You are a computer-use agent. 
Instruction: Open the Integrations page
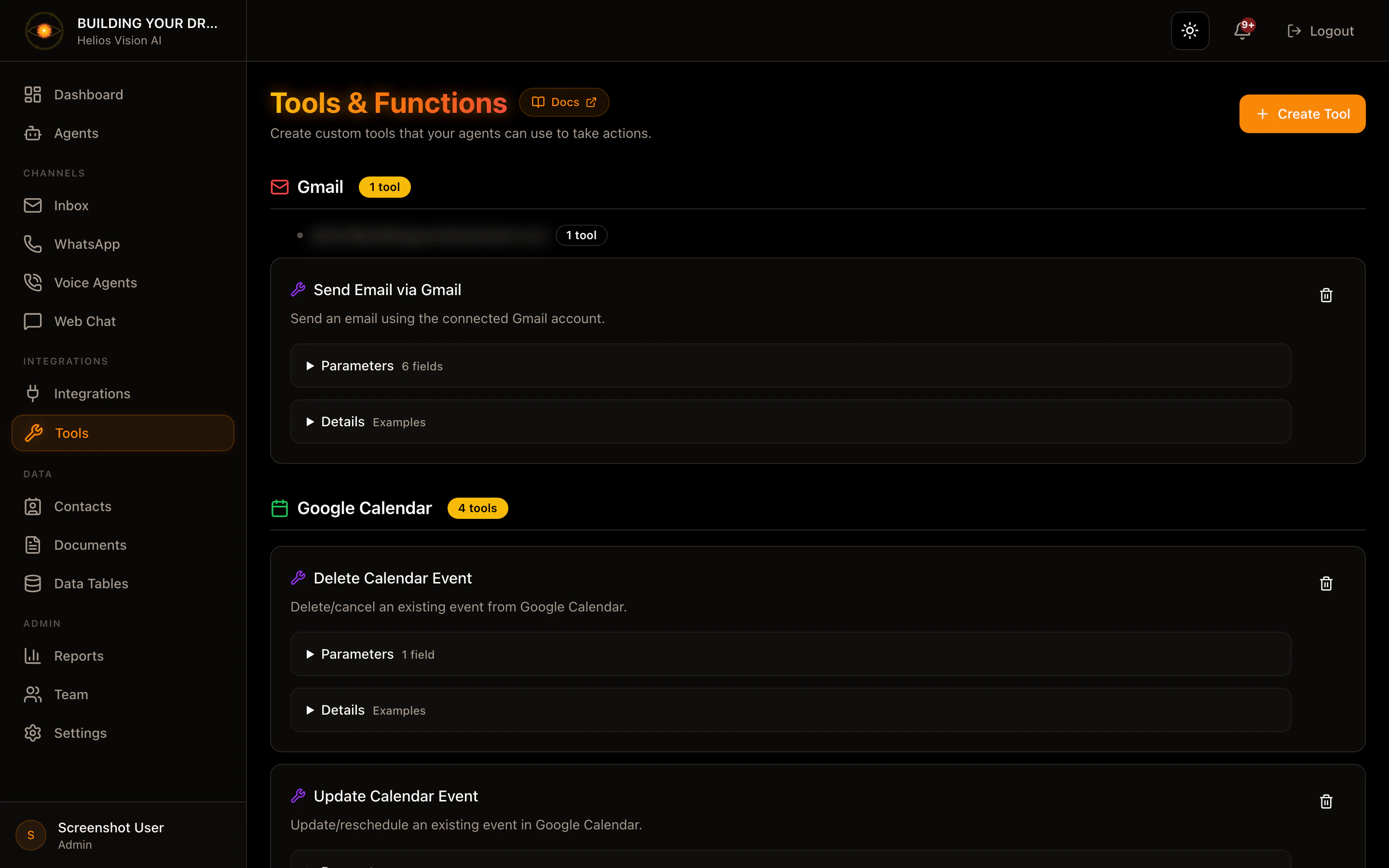[x=93, y=393]
